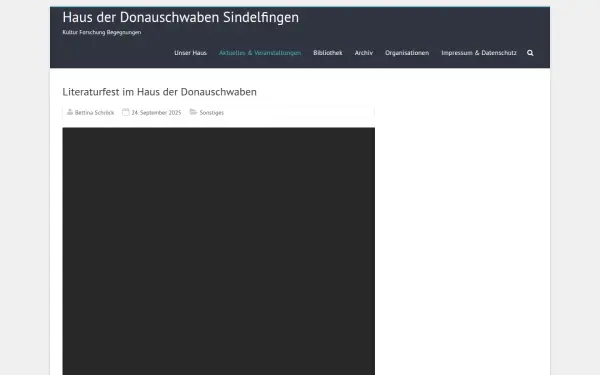Open Aktuelles & Veranstaltungen menu item
600x375 pixels.
click(x=260, y=53)
